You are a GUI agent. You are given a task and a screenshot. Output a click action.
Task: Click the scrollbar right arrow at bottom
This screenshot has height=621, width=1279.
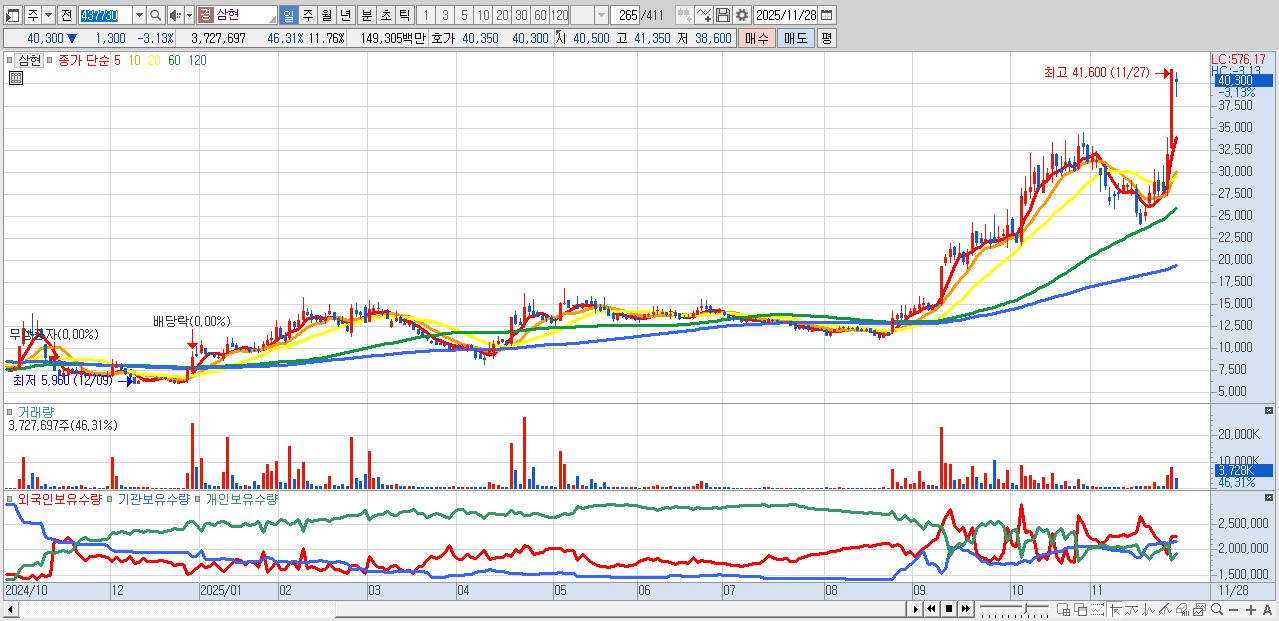point(914,609)
